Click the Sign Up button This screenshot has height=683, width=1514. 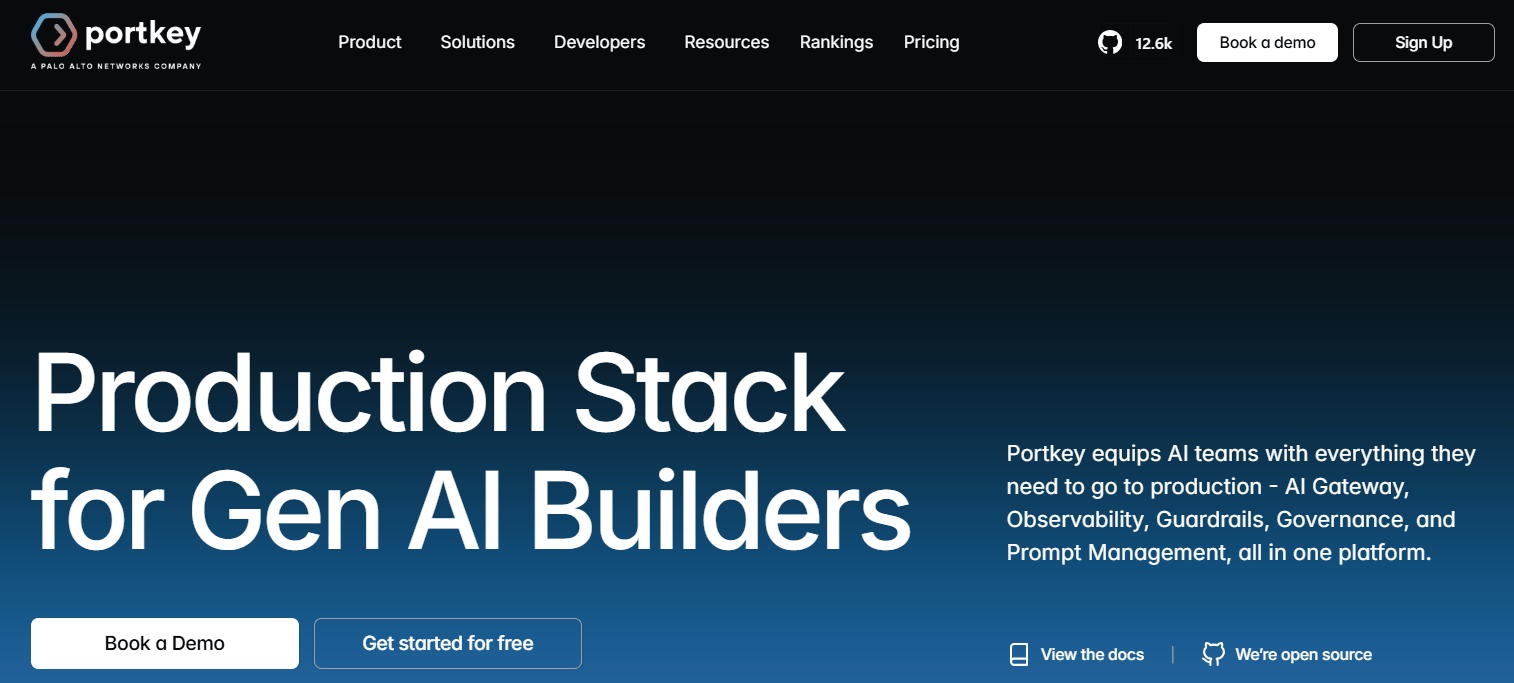[x=1423, y=42]
